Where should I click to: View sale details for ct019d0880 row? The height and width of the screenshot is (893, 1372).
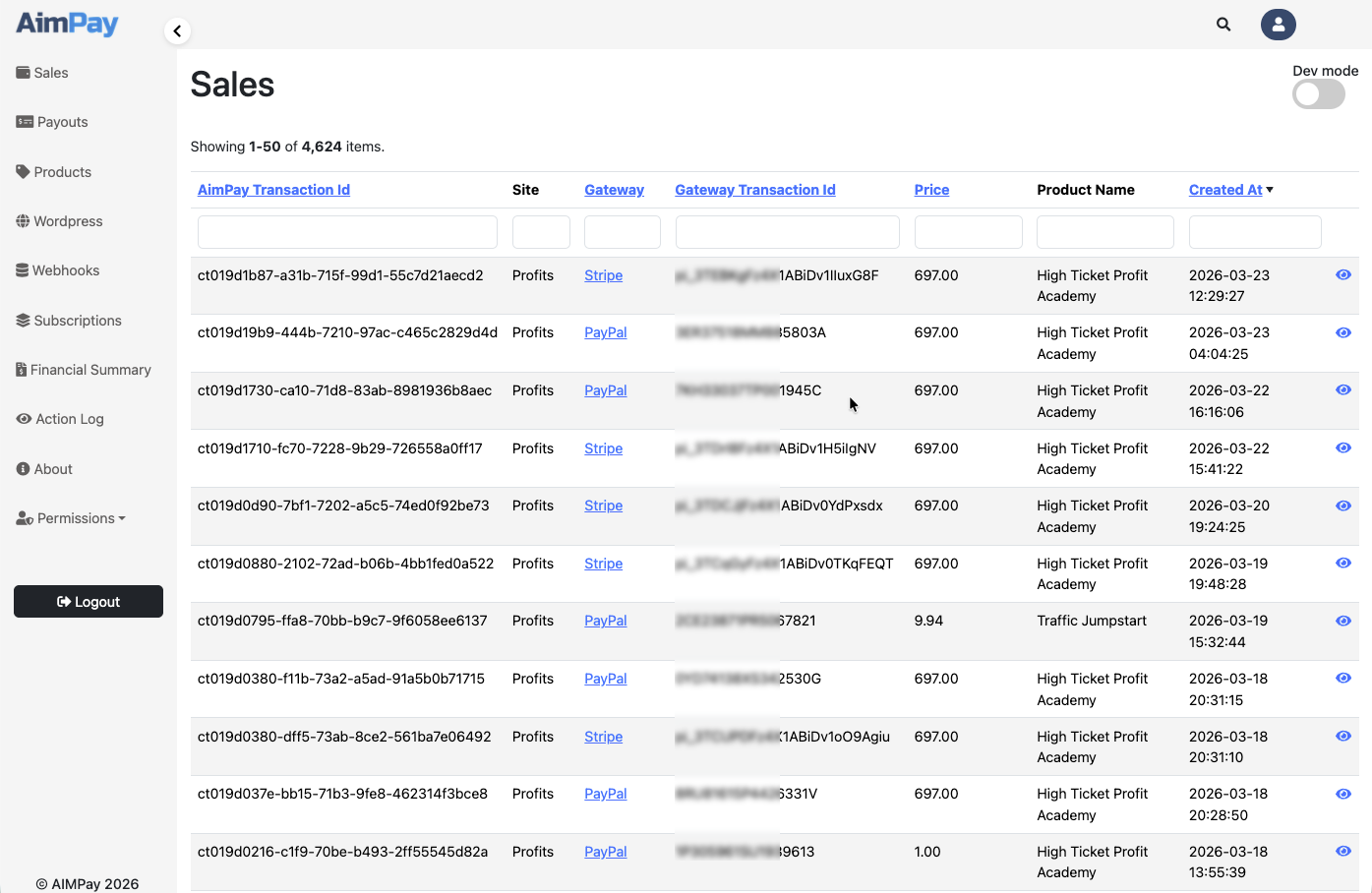point(1343,564)
